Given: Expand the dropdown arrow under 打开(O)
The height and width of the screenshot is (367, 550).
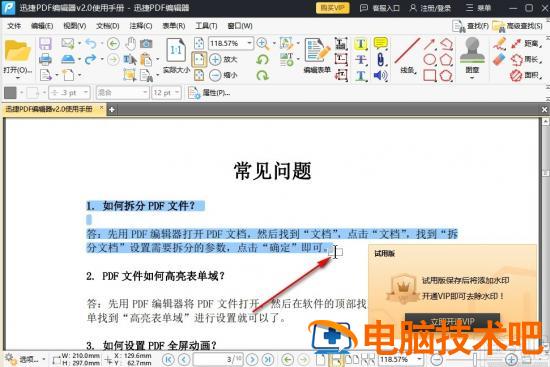Looking at the screenshot, I should coord(17,78).
